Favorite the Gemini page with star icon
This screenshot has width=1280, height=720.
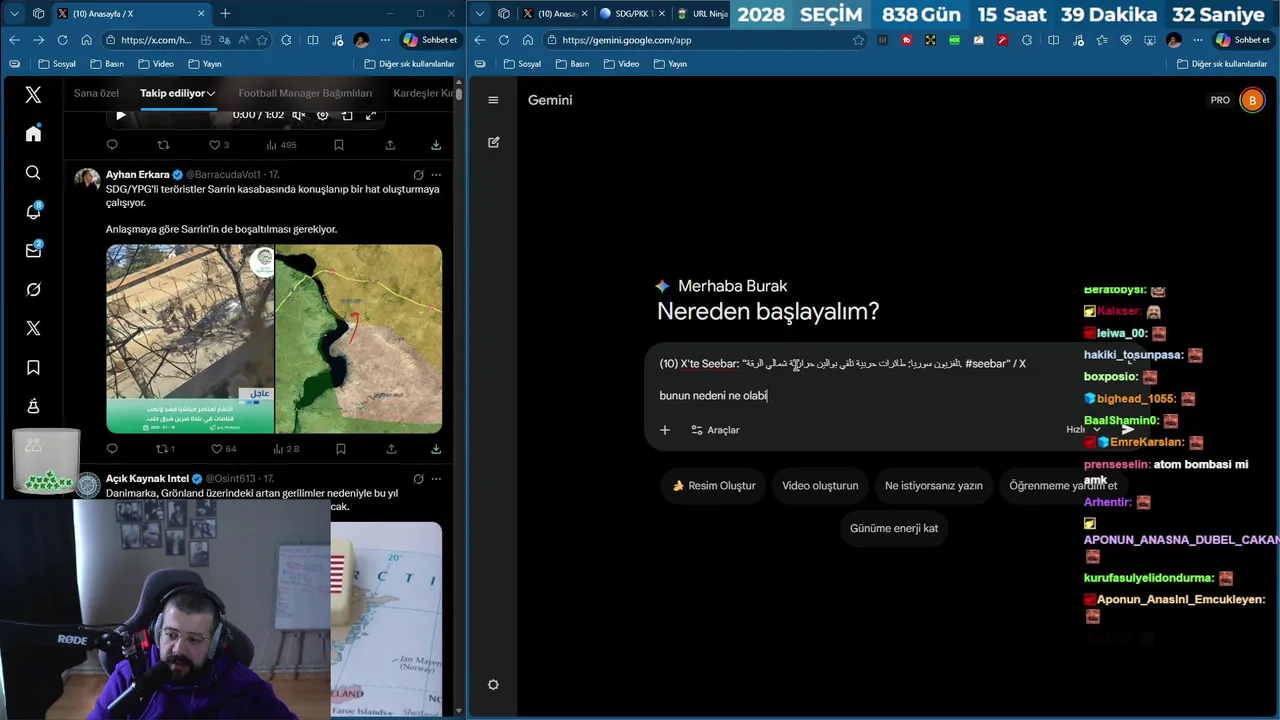(x=858, y=40)
